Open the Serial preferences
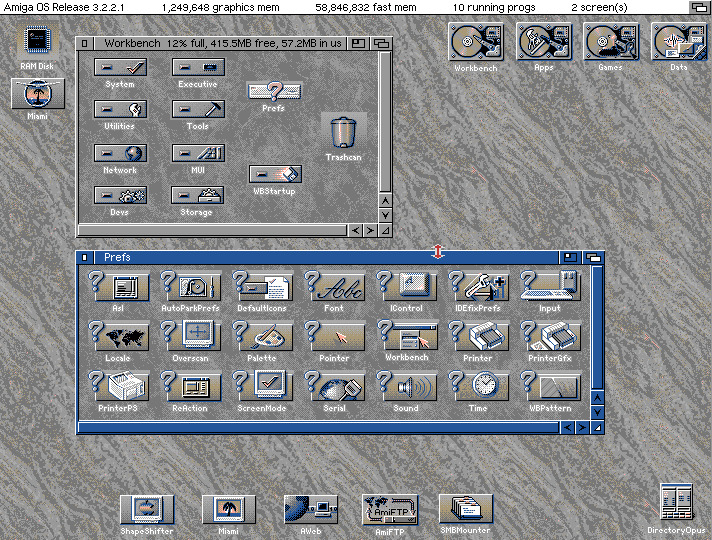The height and width of the screenshot is (540, 712). click(334, 386)
